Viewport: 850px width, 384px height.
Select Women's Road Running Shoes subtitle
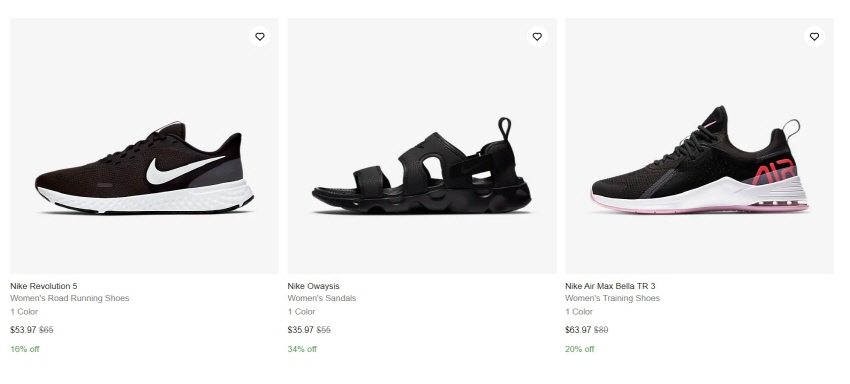69,298
